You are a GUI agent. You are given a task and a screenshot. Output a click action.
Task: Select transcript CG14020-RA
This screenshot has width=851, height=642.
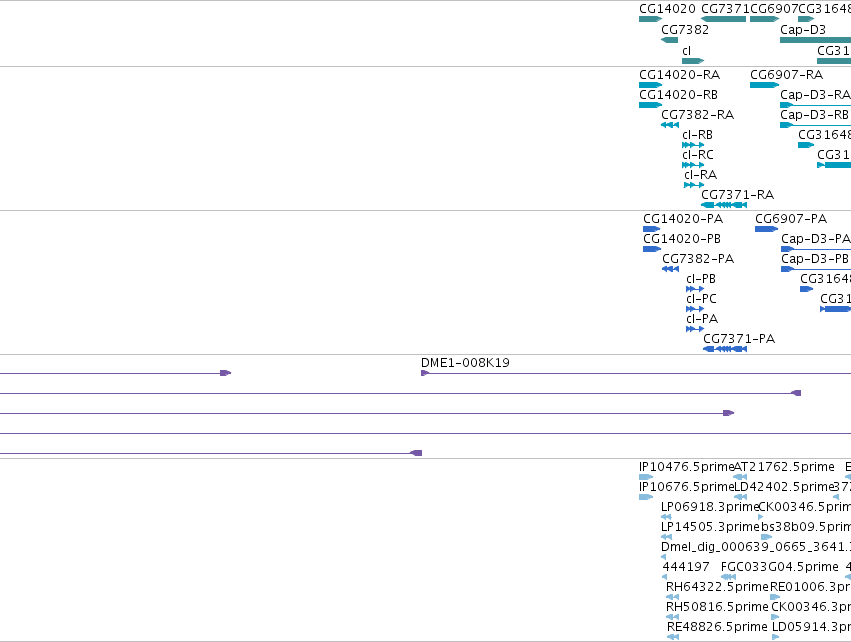tap(679, 74)
